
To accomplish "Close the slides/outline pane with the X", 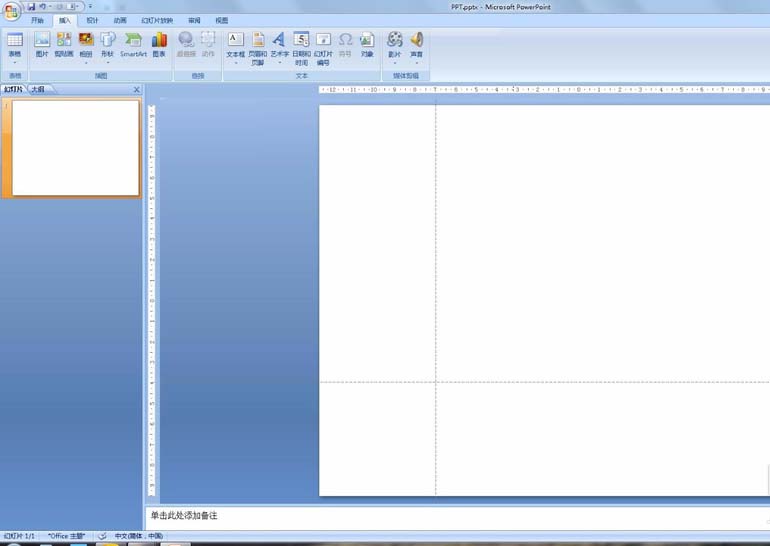I will (x=137, y=89).
